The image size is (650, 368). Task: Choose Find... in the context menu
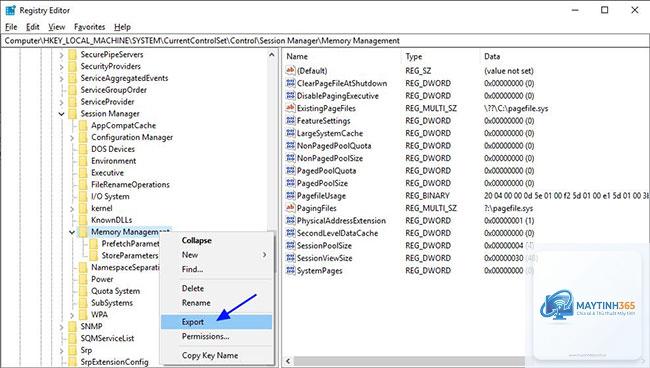216,269
